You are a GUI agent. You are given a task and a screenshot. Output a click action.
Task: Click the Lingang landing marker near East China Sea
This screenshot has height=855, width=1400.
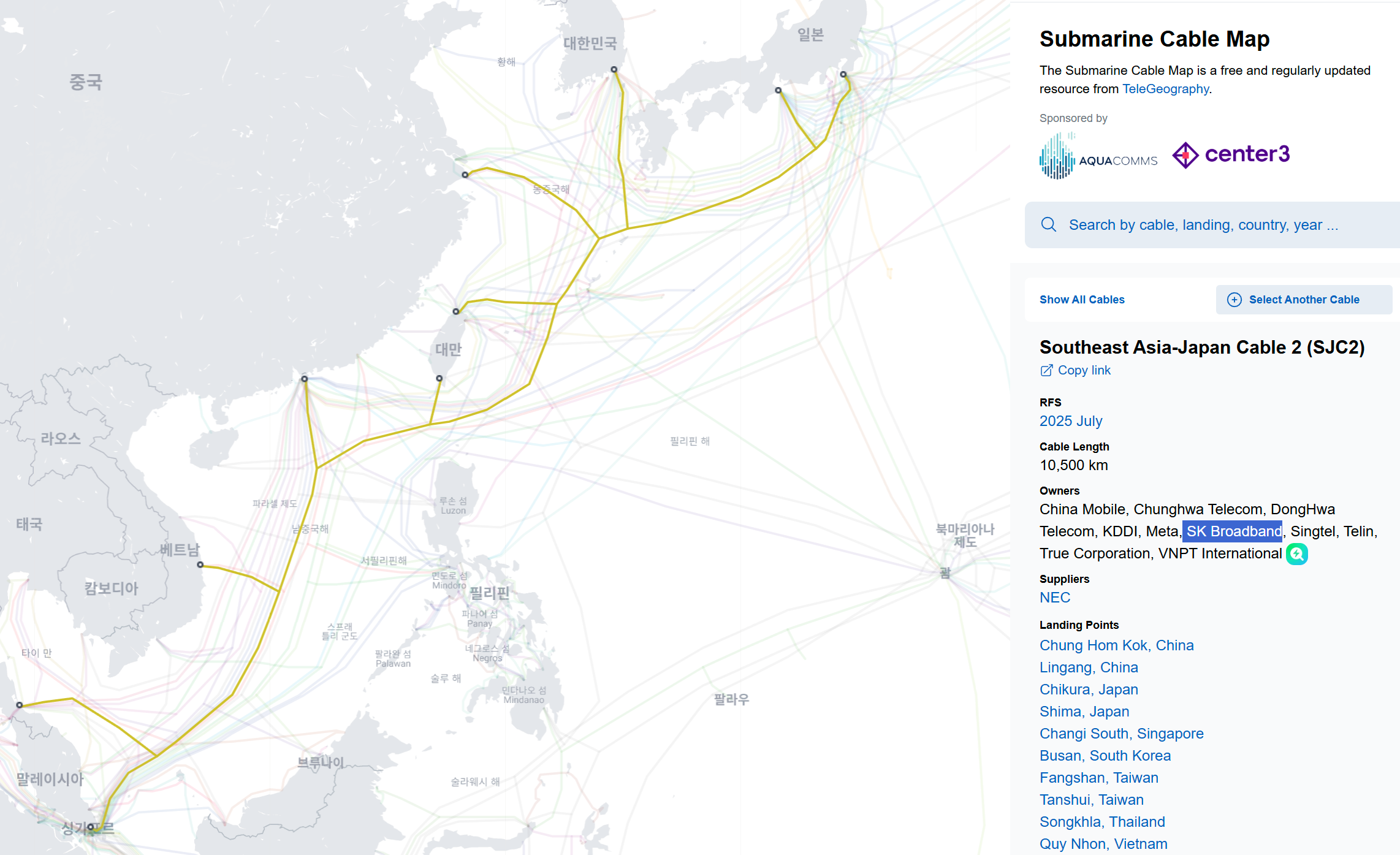(x=465, y=175)
